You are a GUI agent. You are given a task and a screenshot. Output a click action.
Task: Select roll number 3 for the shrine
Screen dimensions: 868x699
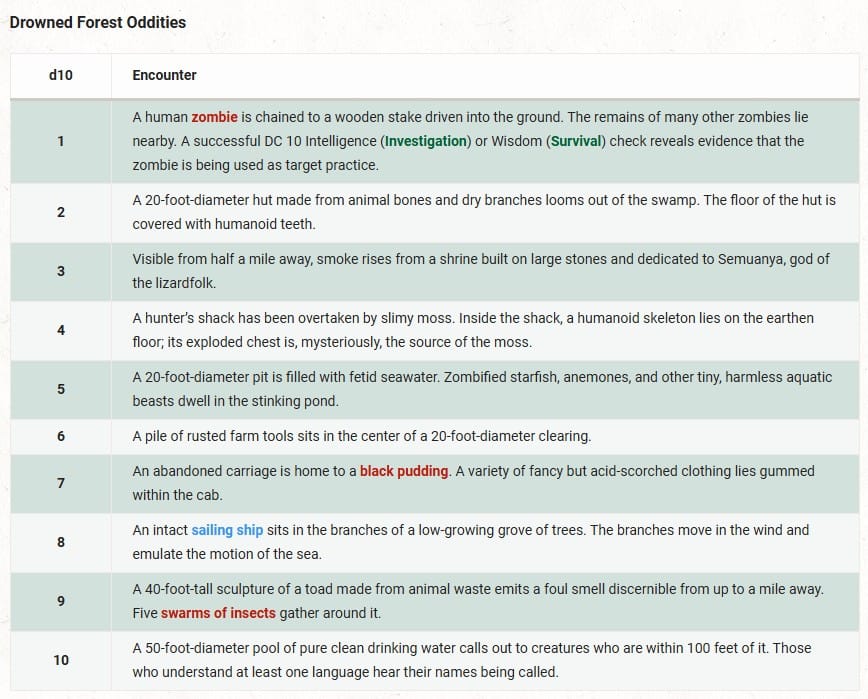[61, 271]
